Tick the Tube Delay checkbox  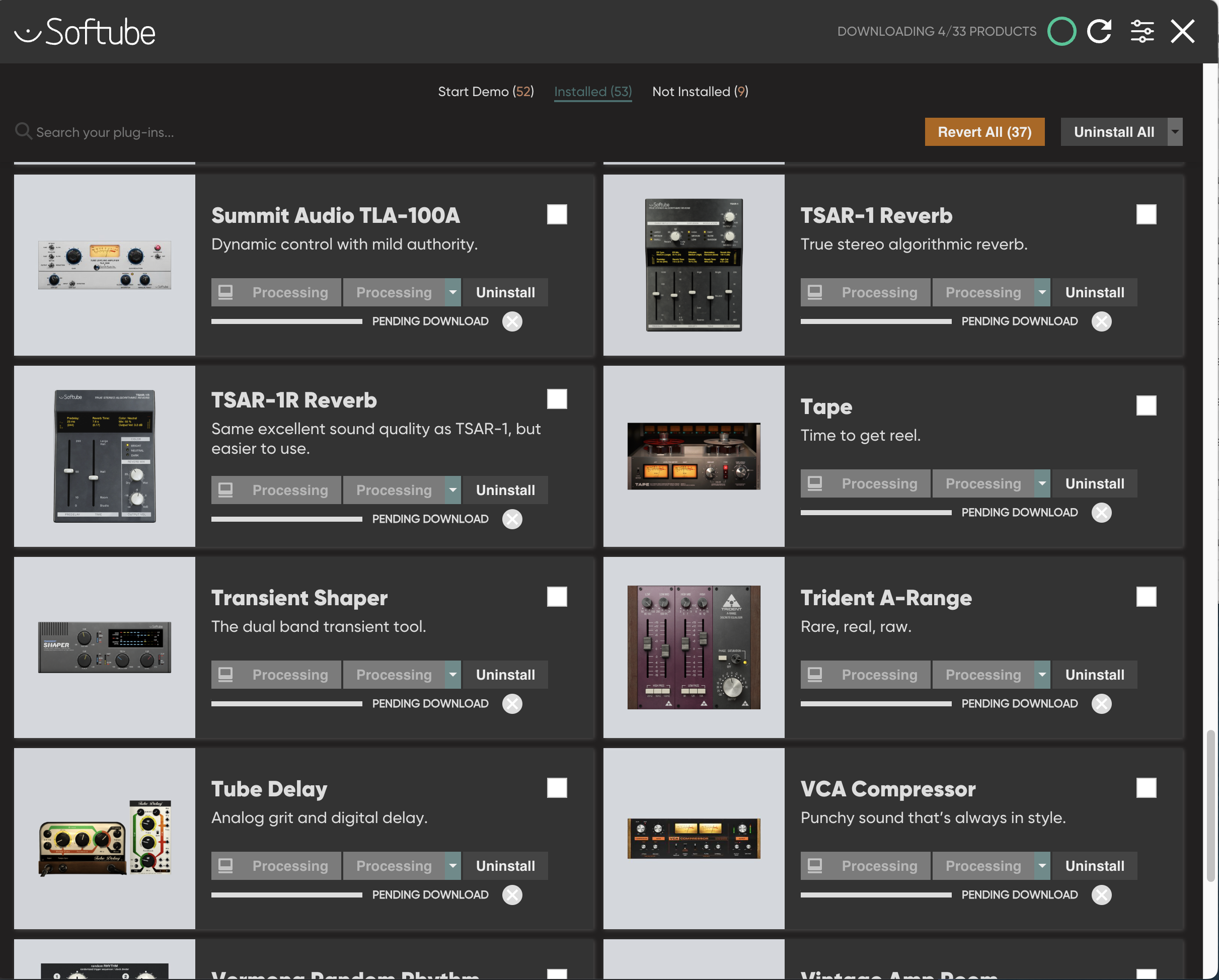coord(556,787)
